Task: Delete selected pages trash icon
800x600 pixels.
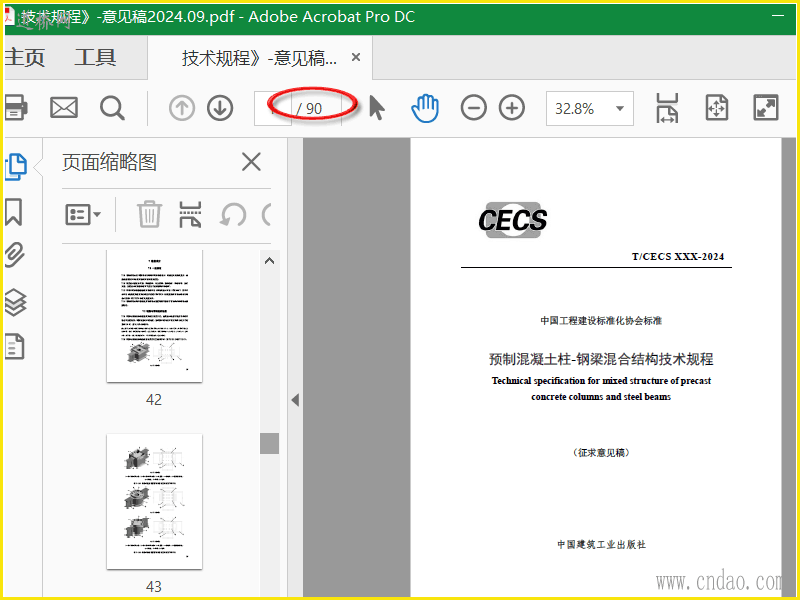Action: 149,214
